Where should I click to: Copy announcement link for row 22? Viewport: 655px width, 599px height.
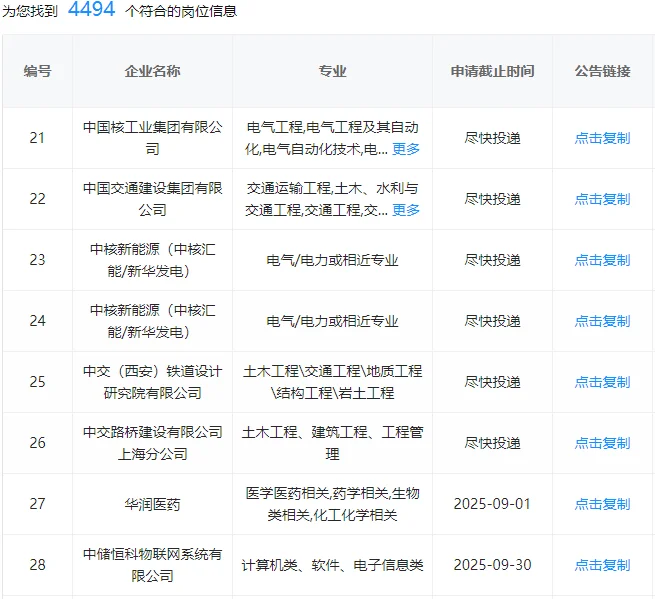(x=602, y=199)
